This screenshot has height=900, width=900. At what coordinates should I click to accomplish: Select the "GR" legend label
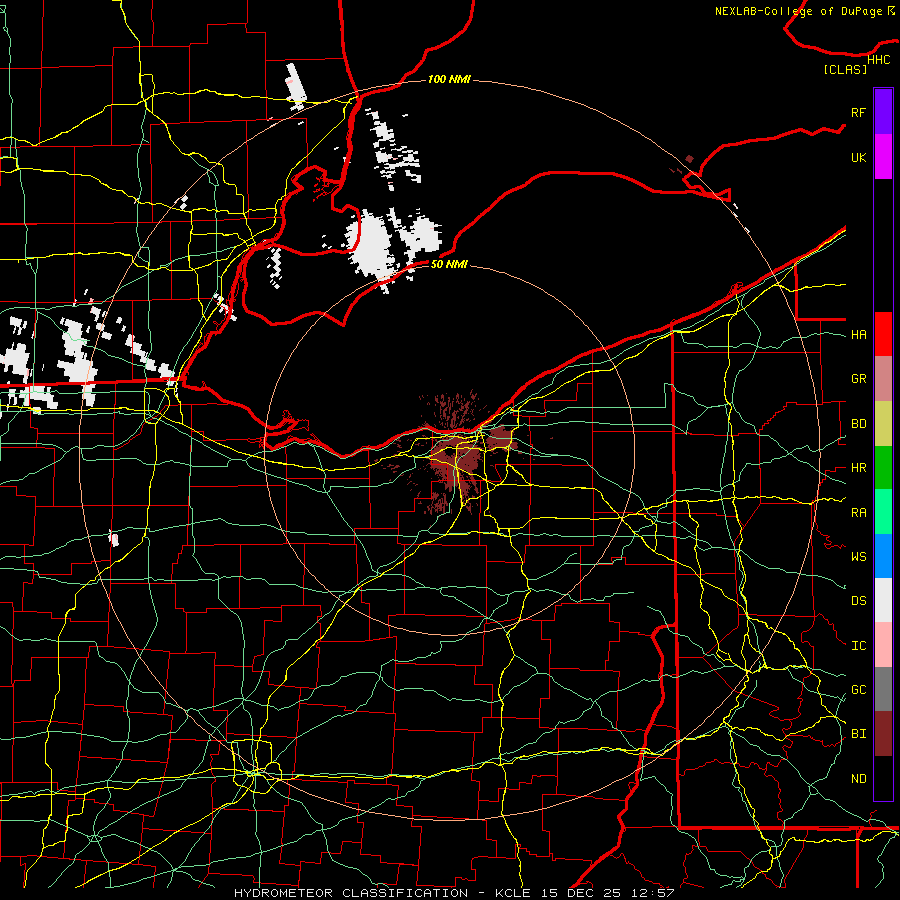[x=858, y=379]
